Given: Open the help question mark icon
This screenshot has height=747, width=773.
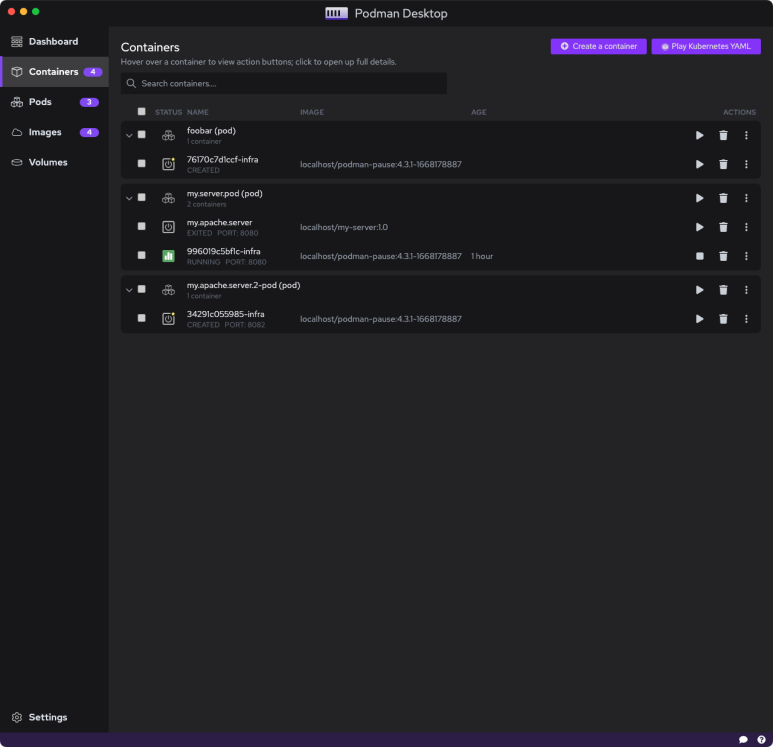Looking at the screenshot, I should (x=761, y=739).
